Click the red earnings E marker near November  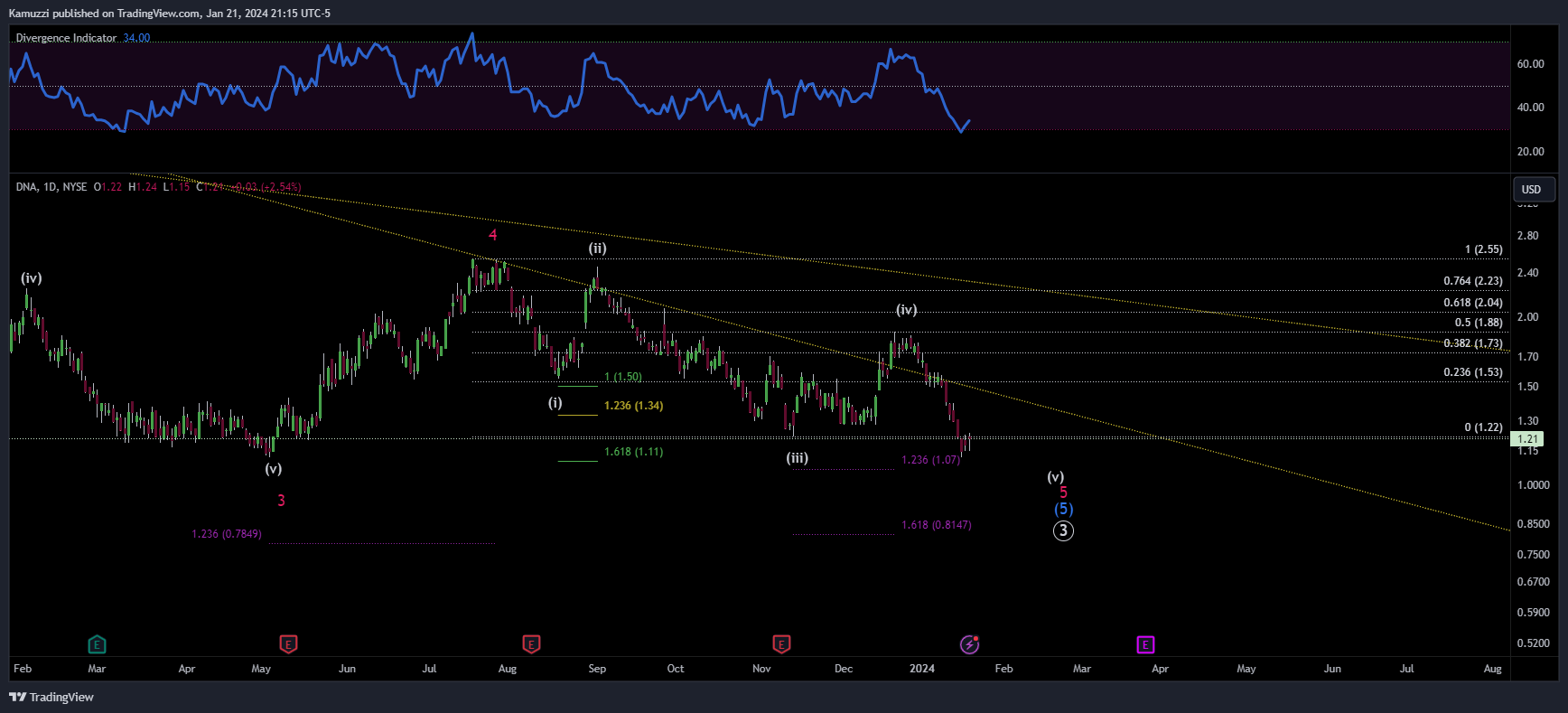pos(781,644)
